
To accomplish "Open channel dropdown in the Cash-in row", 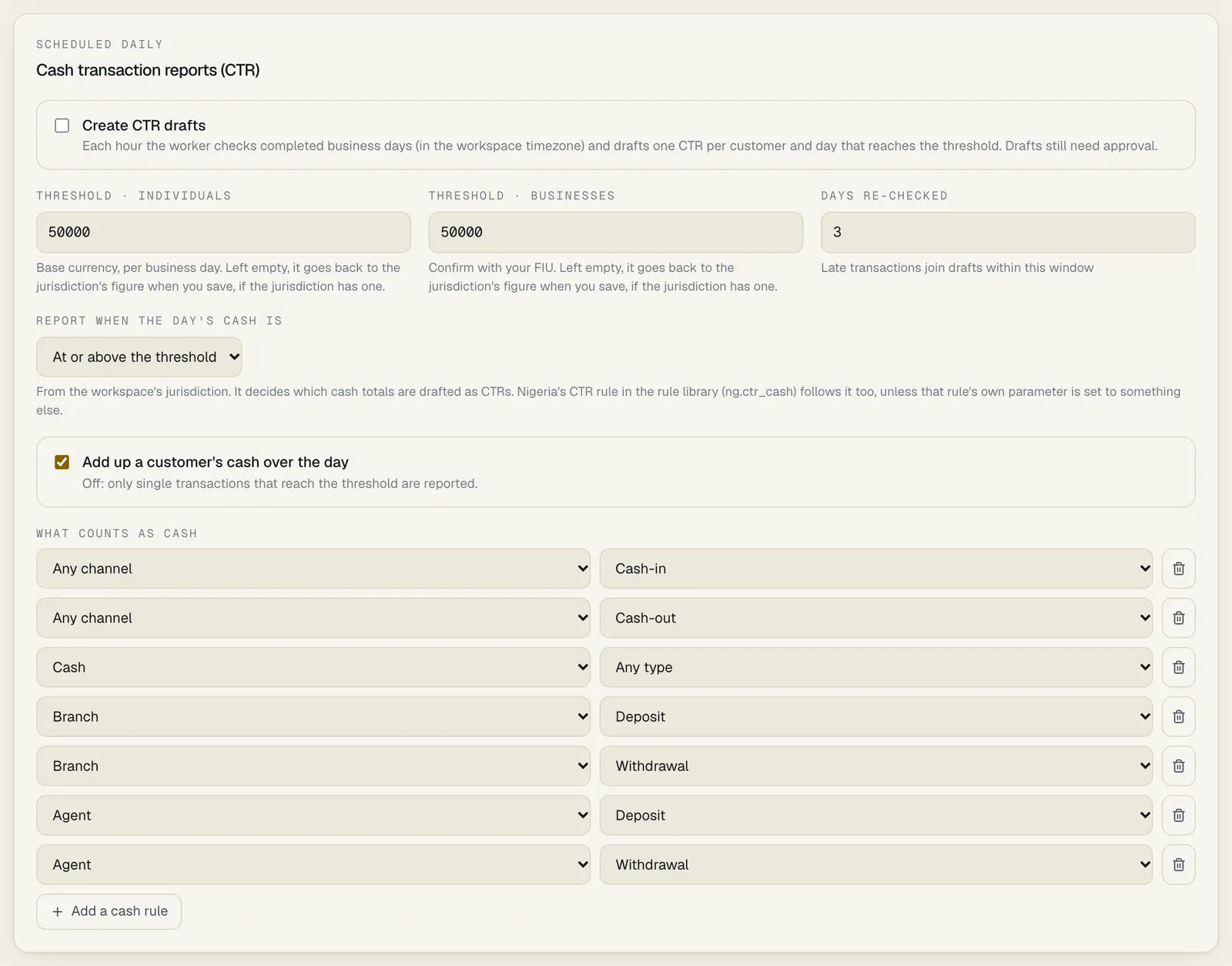I will click(313, 569).
